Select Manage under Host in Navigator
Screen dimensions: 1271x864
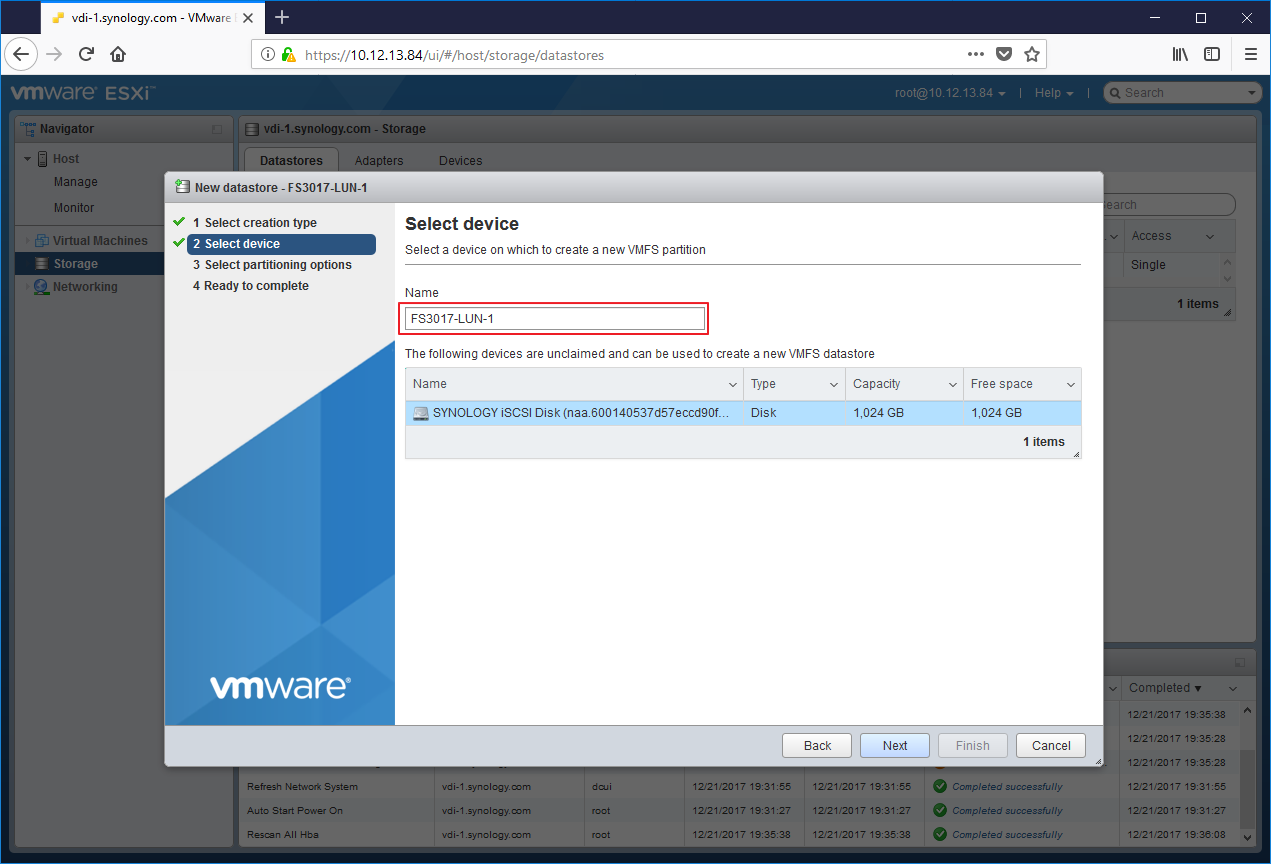tap(76, 182)
